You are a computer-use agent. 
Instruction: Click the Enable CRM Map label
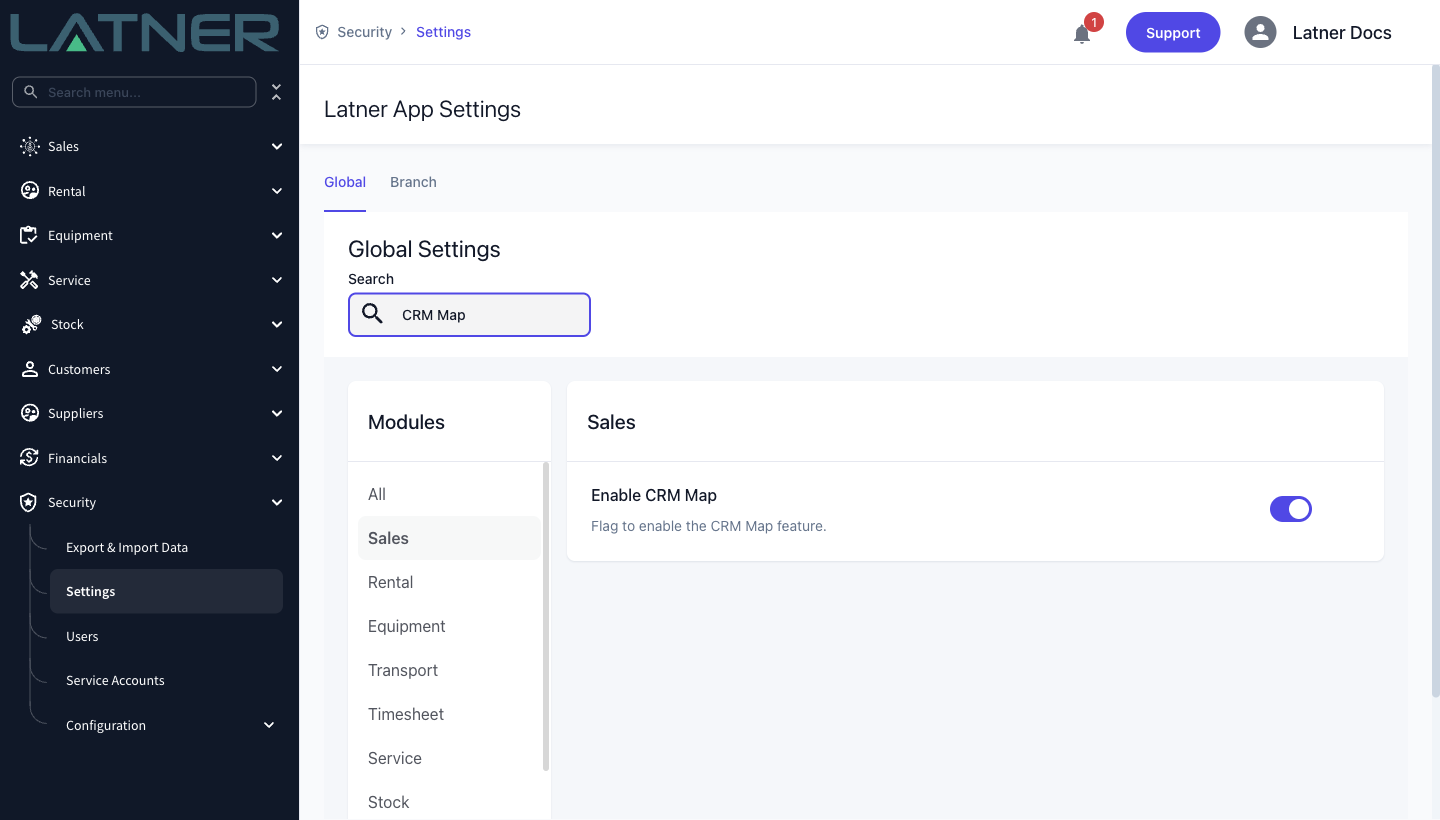[x=654, y=495]
